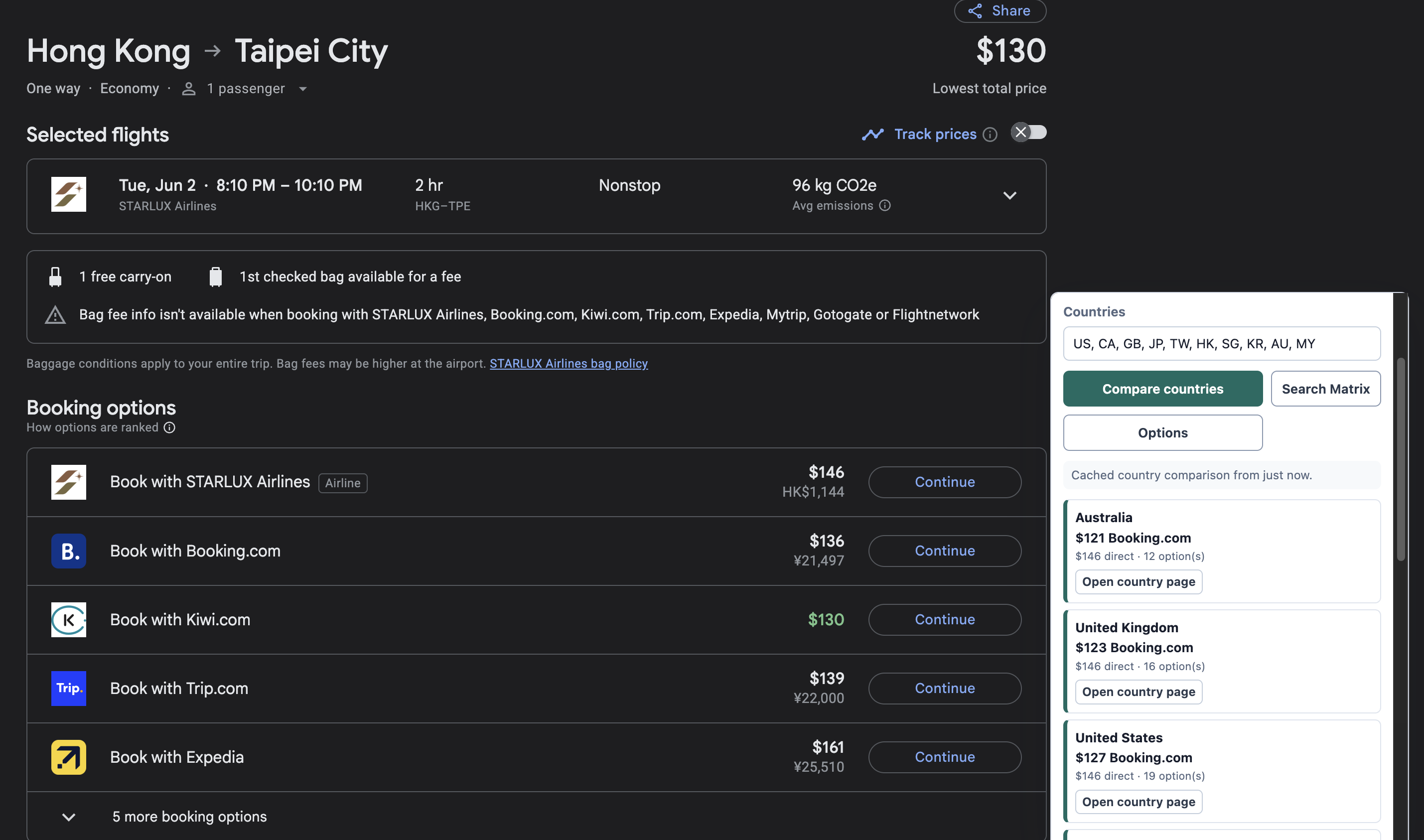Viewport: 1424px width, 840px height.
Task: Continue booking with Trip.com
Action: tap(945, 689)
